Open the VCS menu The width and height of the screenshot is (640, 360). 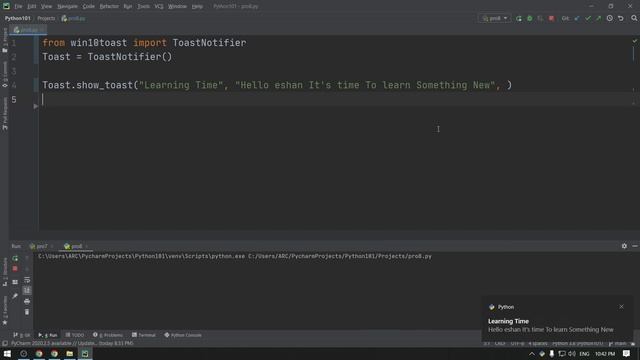(159, 7)
